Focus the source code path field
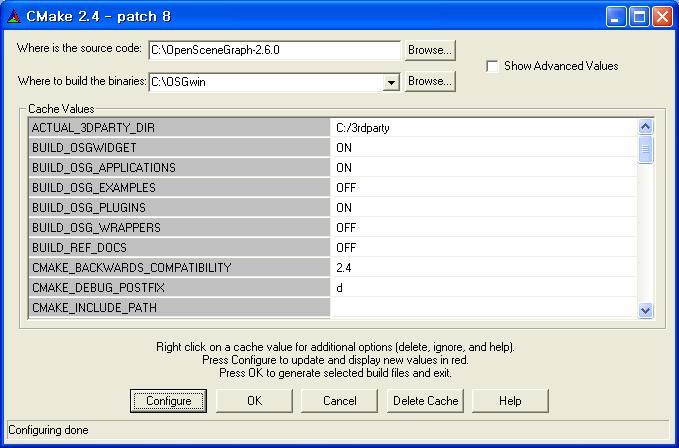This screenshot has height=448, width=679. 275,50
